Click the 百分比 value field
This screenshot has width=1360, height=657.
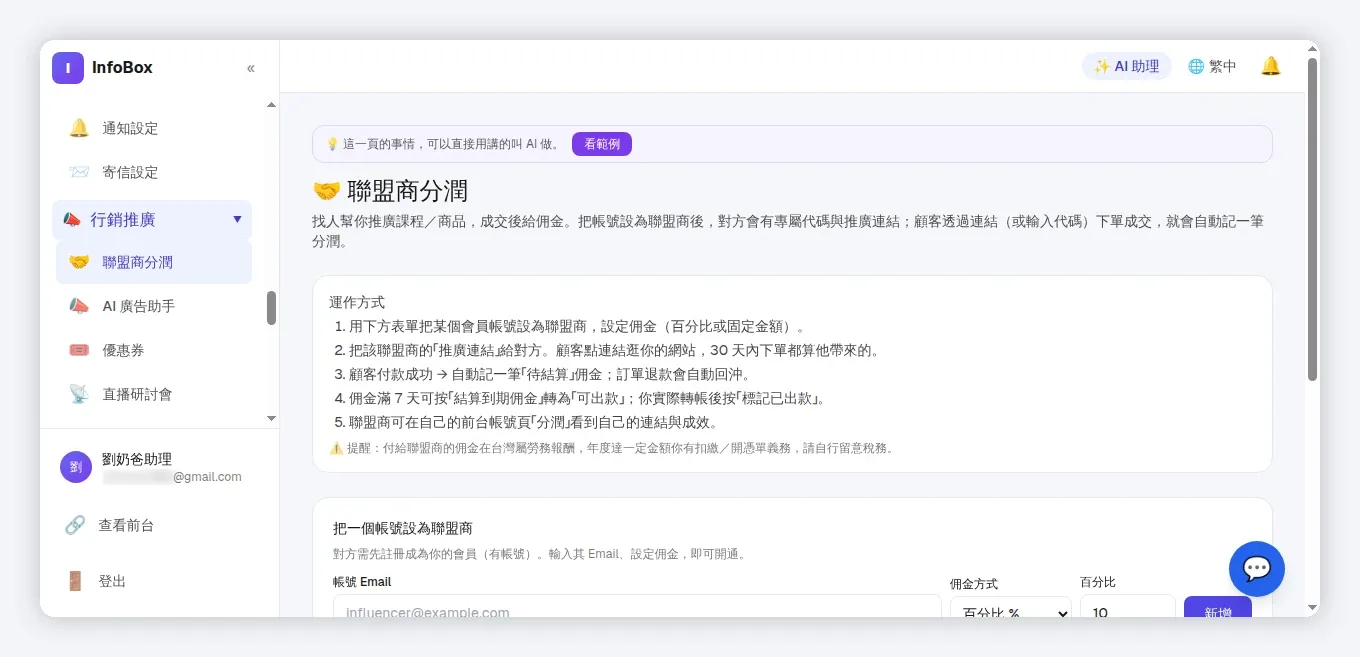[x=1128, y=607]
